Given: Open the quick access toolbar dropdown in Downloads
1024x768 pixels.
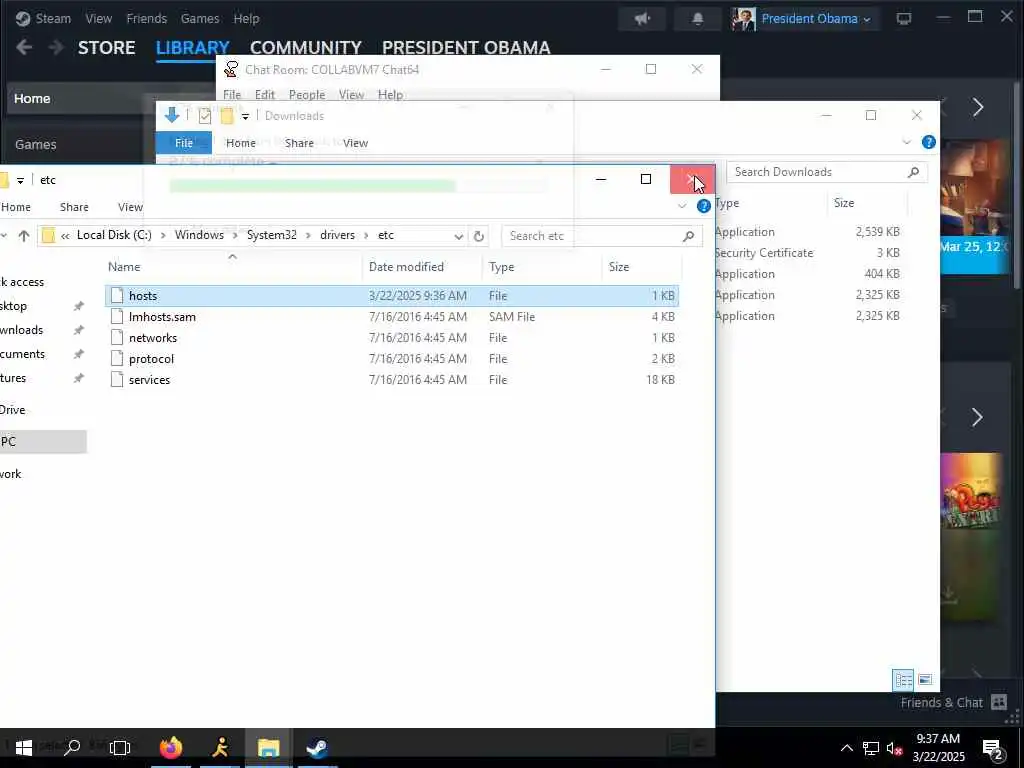Looking at the screenshot, I should pos(245,116).
